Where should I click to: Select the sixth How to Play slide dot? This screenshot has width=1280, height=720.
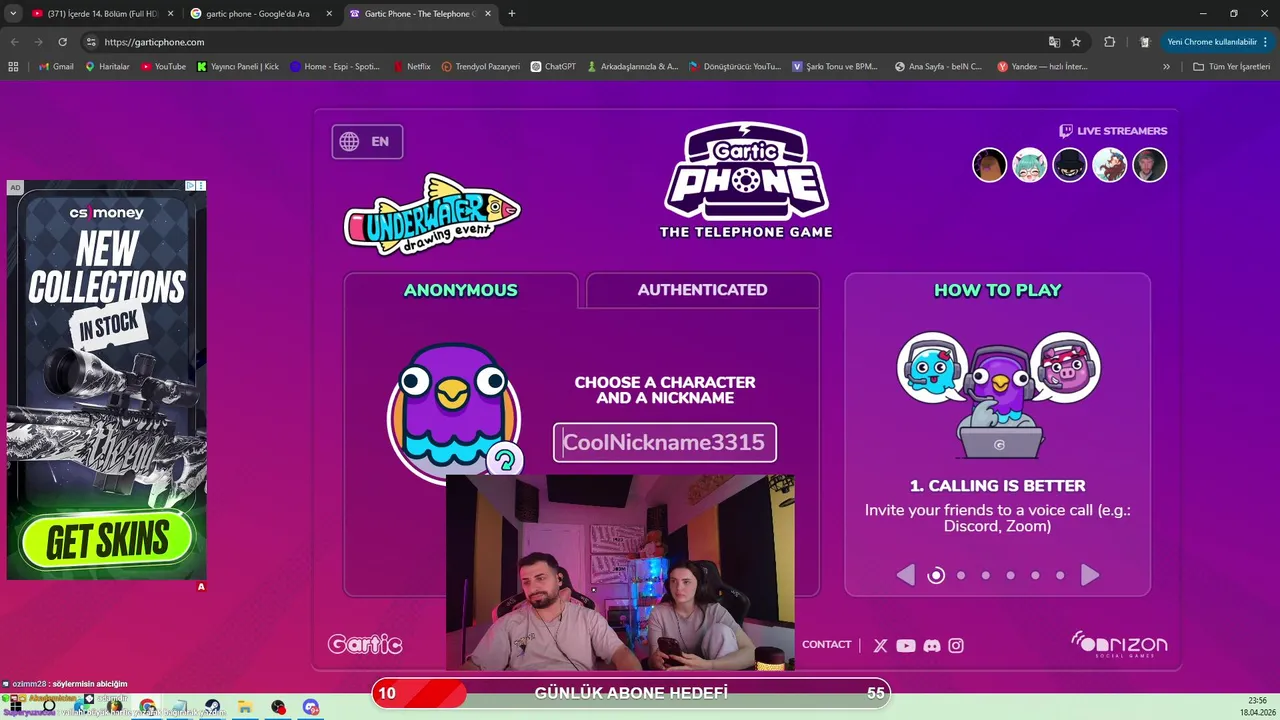(1060, 575)
